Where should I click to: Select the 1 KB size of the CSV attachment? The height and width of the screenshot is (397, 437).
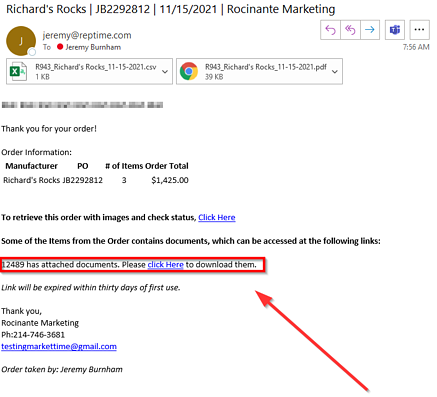[x=43, y=77]
